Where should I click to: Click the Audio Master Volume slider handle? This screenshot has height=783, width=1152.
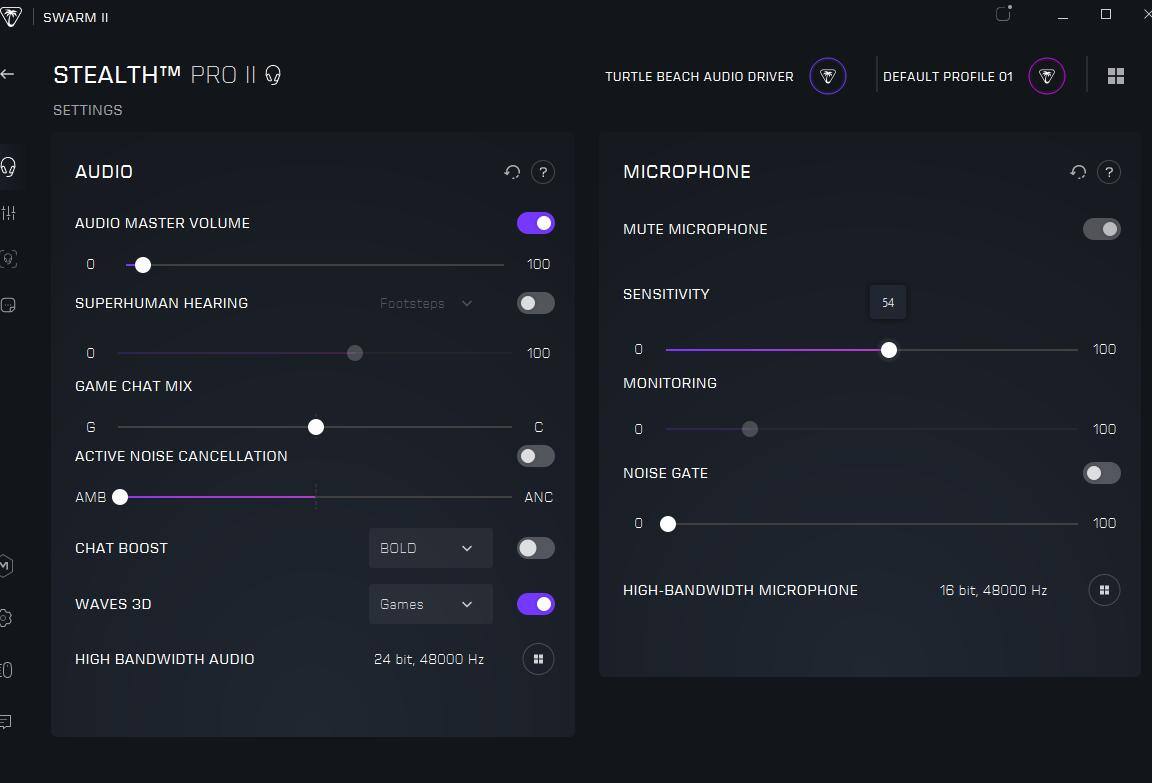coord(143,265)
